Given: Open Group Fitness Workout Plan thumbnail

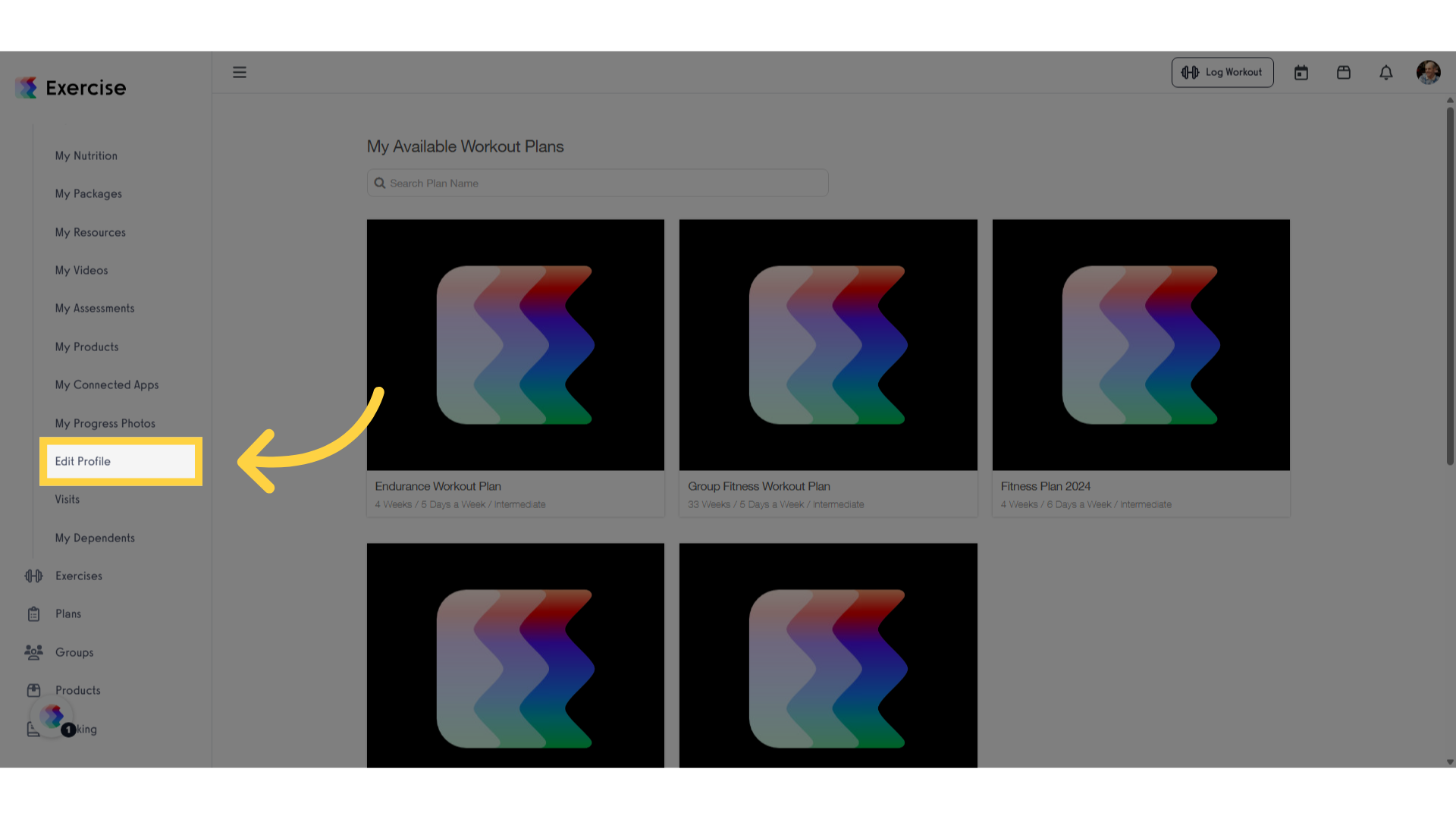Looking at the screenshot, I should tap(828, 345).
